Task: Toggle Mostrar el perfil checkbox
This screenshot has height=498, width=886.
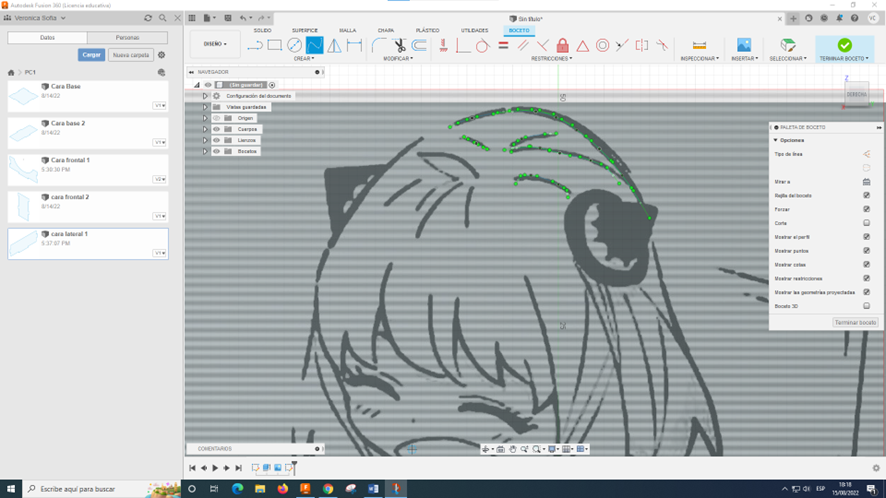Action: point(866,237)
